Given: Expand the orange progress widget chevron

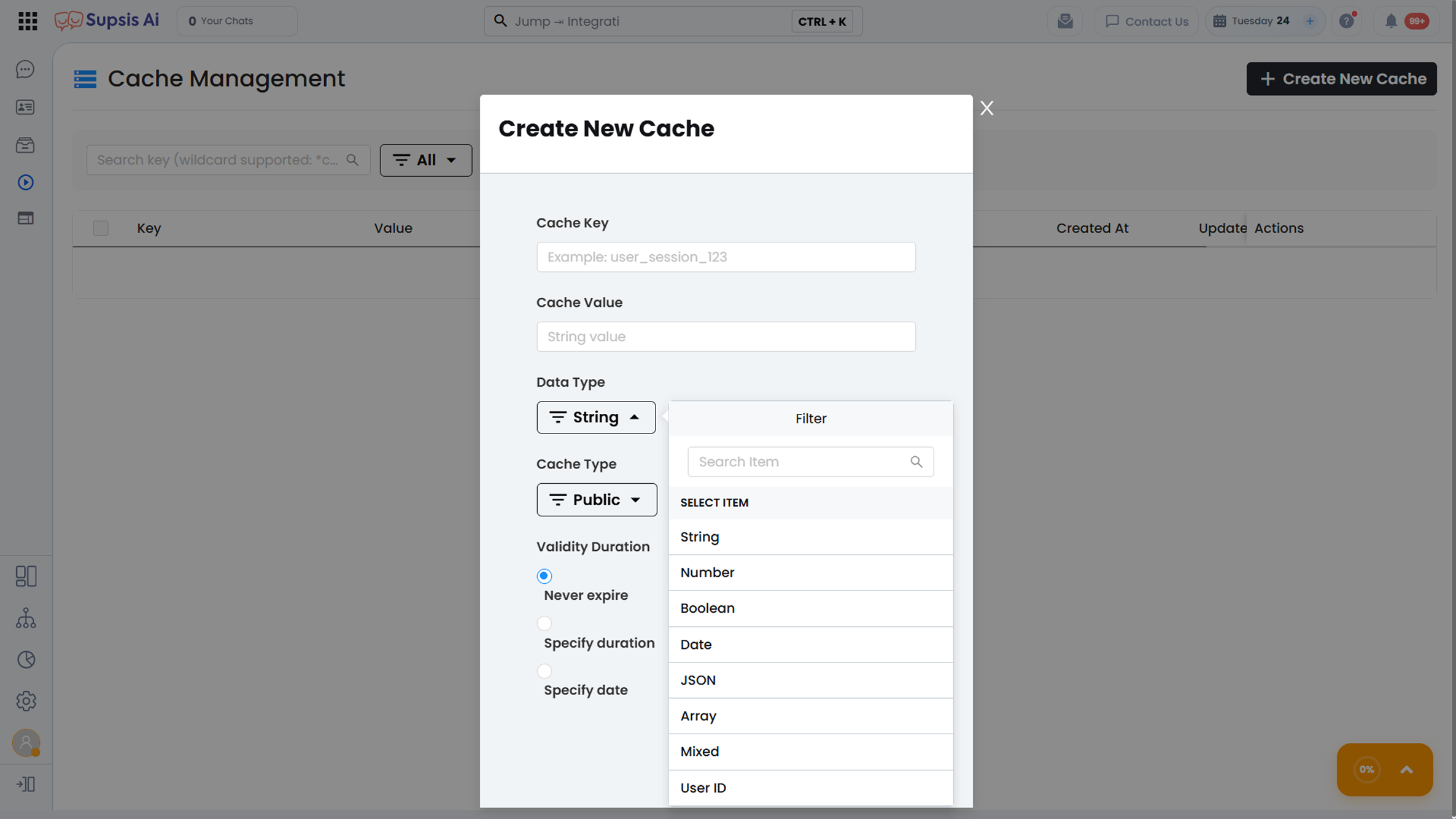Looking at the screenshot, I should point(1406,770).
